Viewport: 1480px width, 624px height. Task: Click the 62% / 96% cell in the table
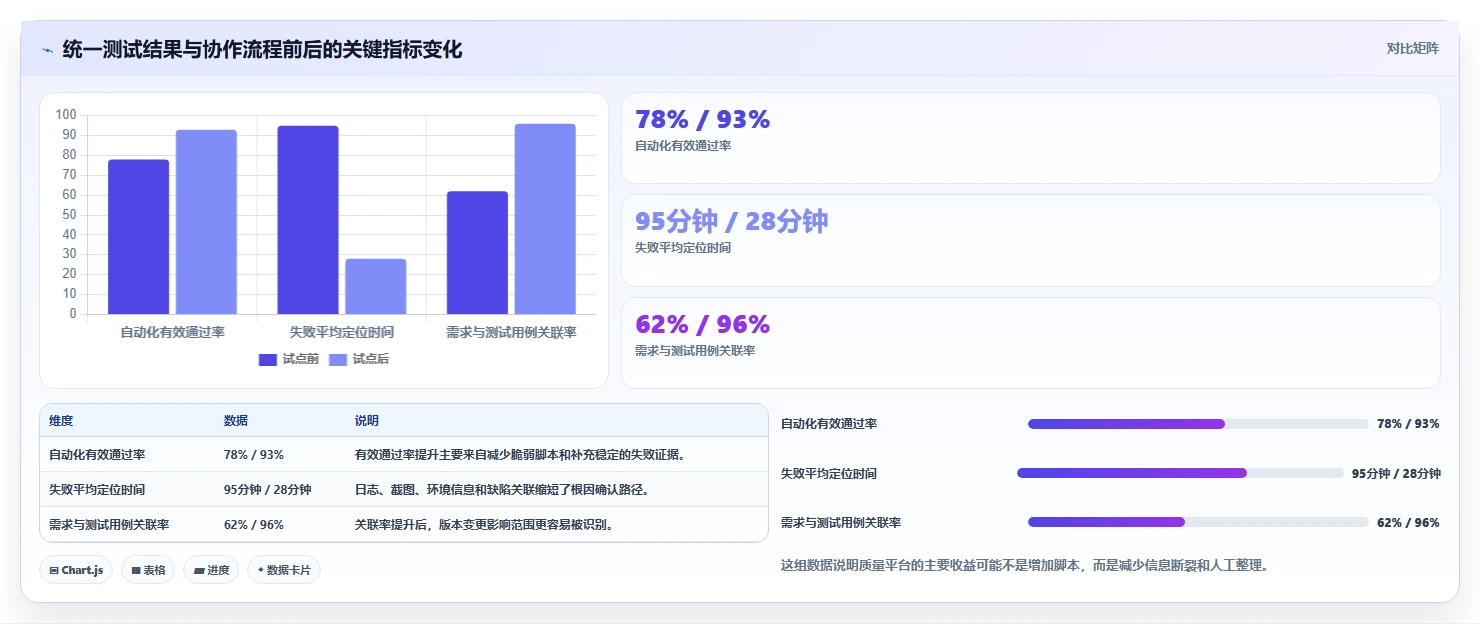(254, 524)
